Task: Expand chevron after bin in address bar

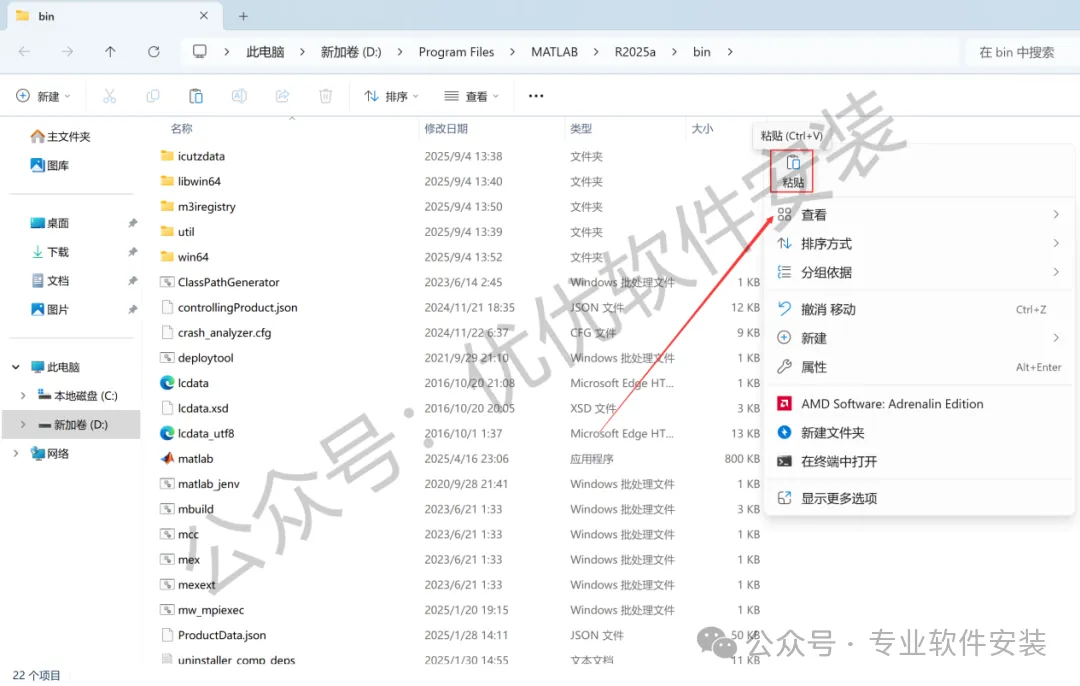Action: pyautogui.click(x=730, y=52)
